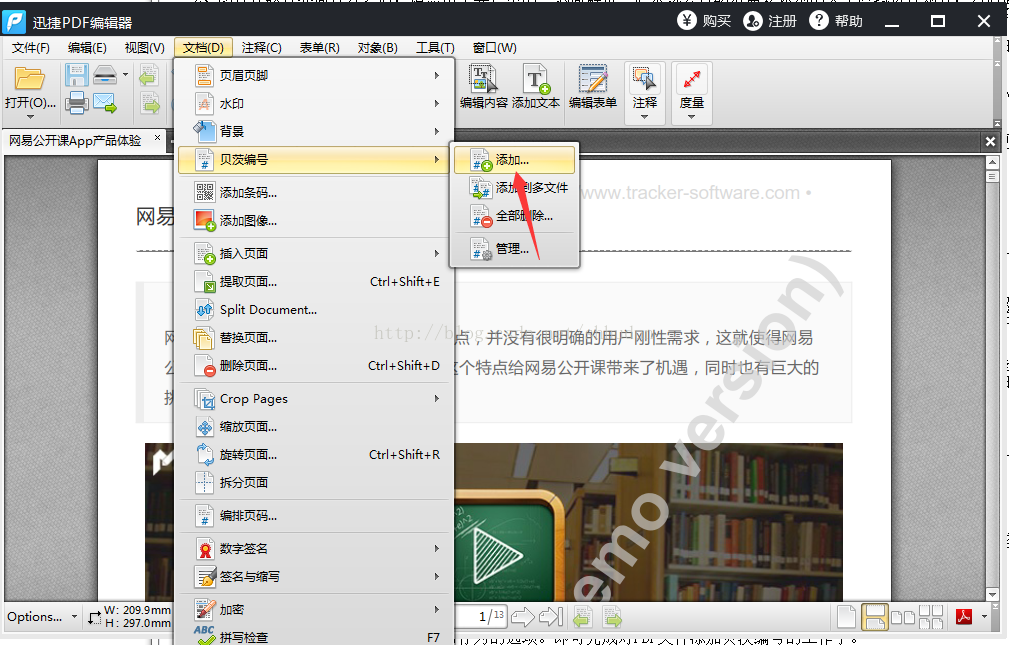The width and height of the screenshot is (1009, 645).
Task: Open the 注释(C) menu
Action: [x=262, y=48]
